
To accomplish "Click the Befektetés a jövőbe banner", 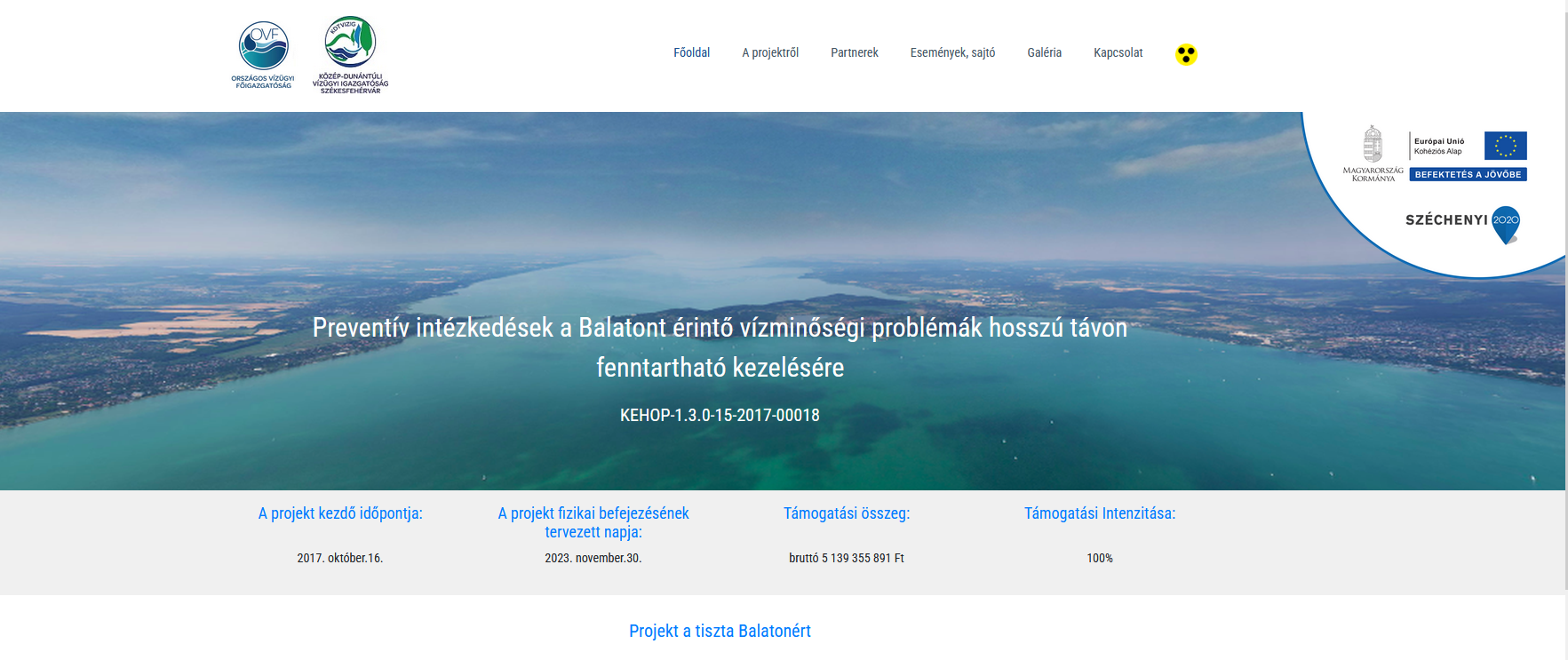I will [x=1468, y=174].
